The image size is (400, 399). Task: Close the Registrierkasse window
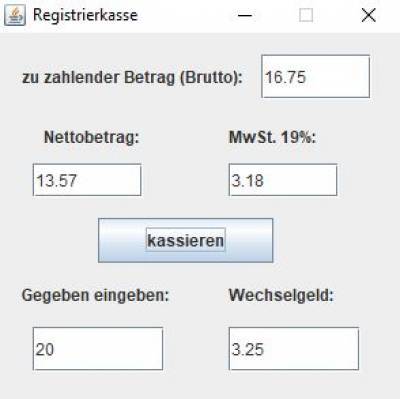[368, 15]
